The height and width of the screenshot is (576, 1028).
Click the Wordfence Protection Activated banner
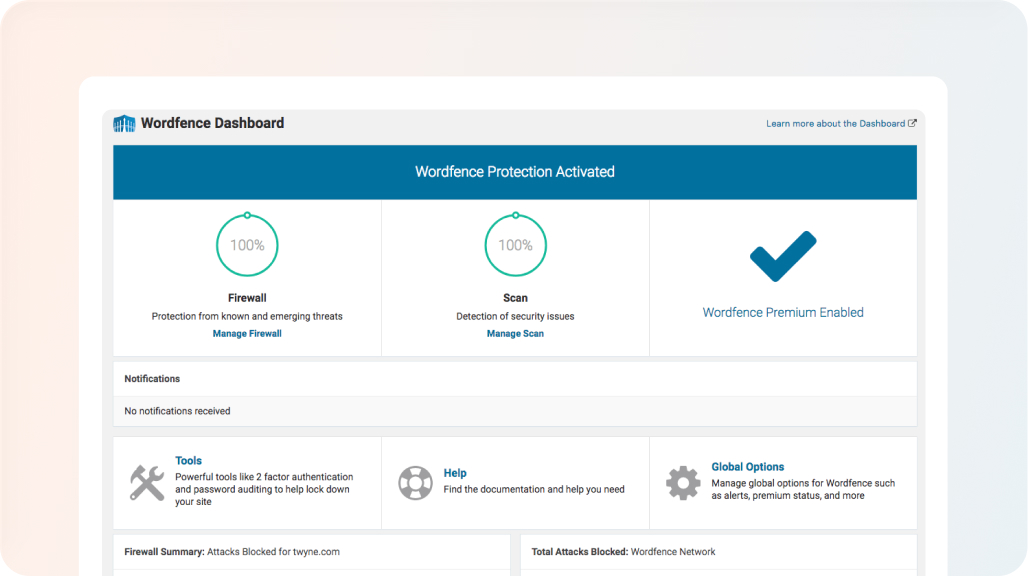[515, 172]
